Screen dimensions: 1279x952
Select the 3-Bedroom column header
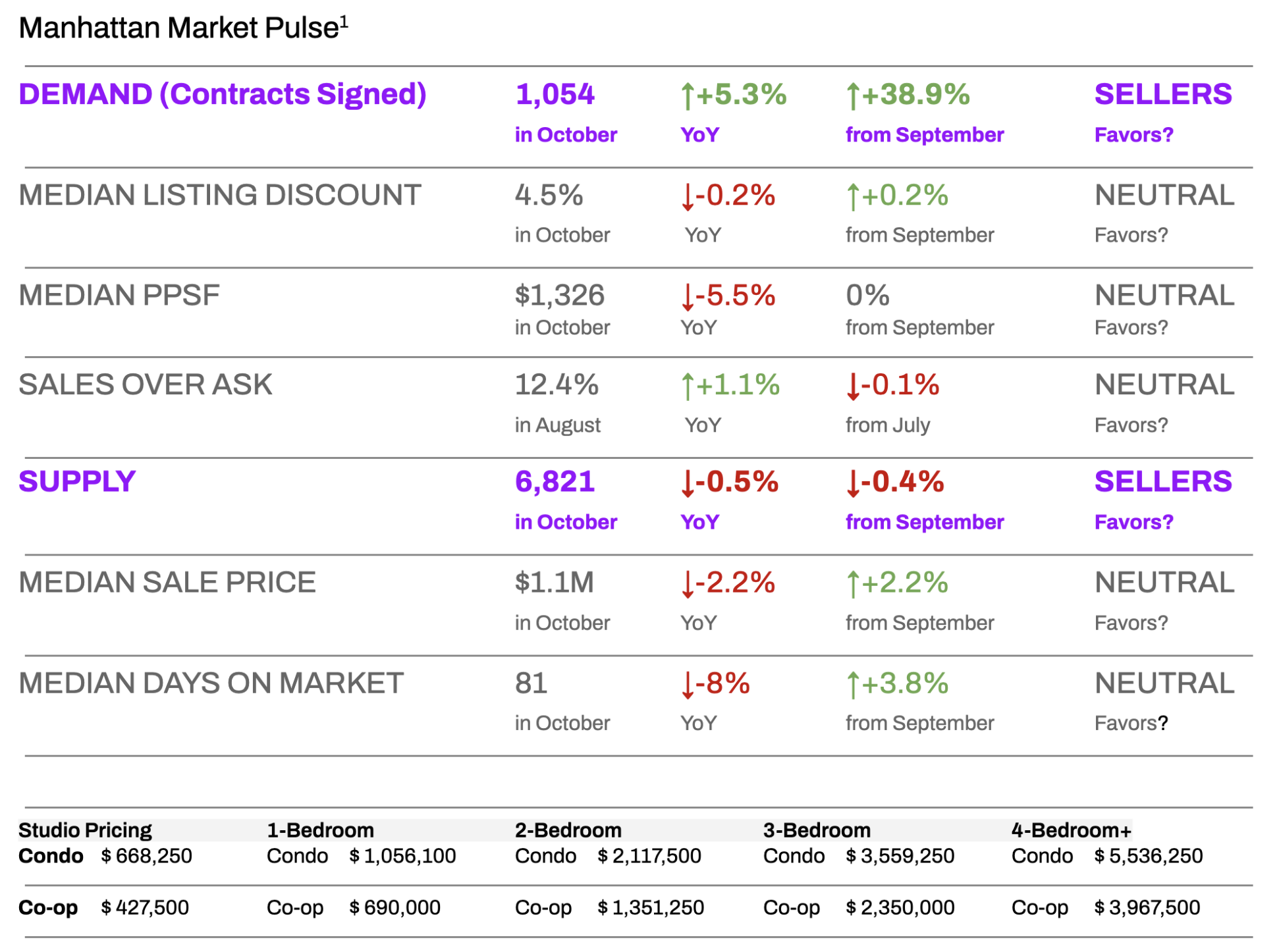pyautogui.click(x=817, y=830)
